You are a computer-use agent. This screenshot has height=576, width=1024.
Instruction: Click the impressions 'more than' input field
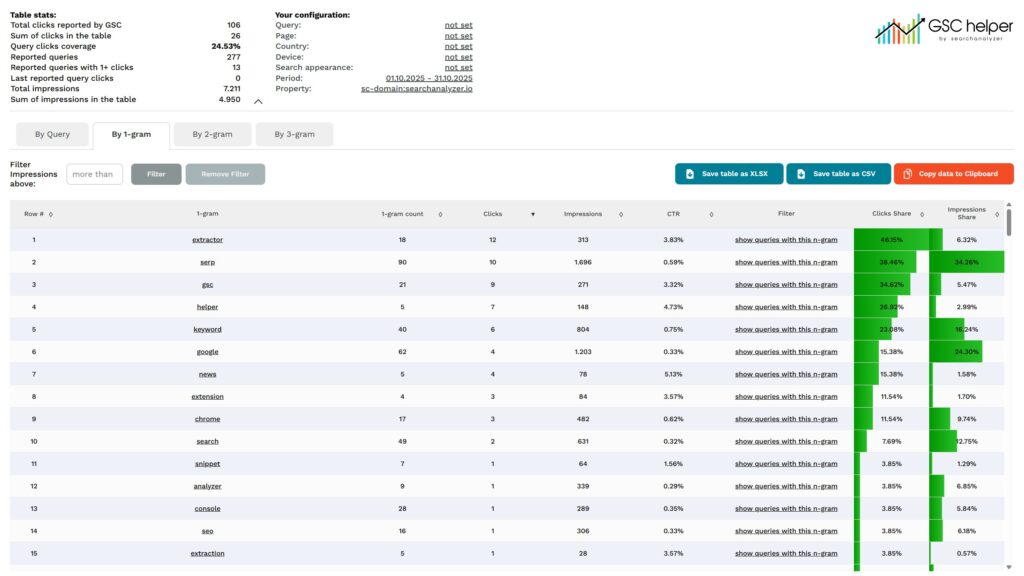click(95, 174)
